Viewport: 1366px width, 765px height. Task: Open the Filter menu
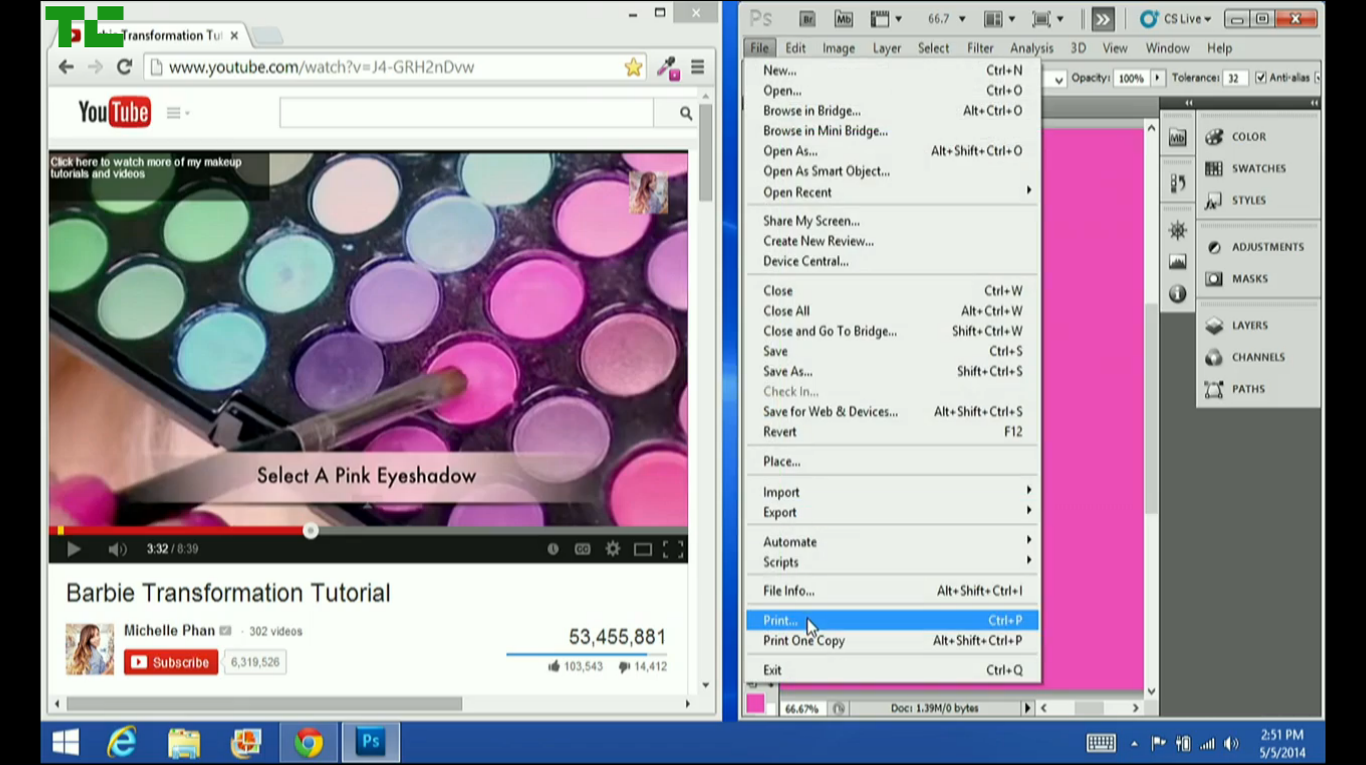pos(980,48)
